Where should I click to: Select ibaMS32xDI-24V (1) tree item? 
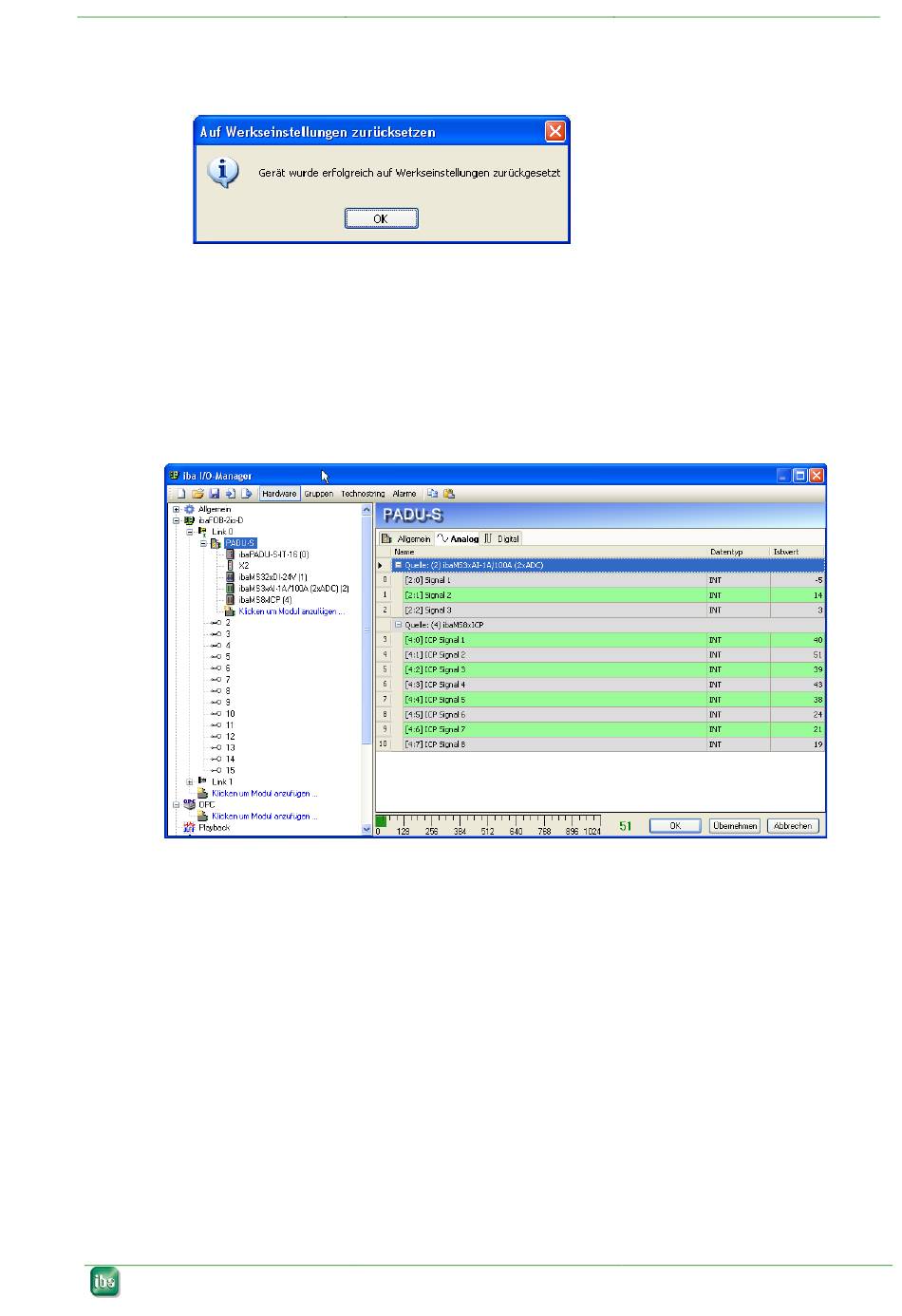pos(273,577)
